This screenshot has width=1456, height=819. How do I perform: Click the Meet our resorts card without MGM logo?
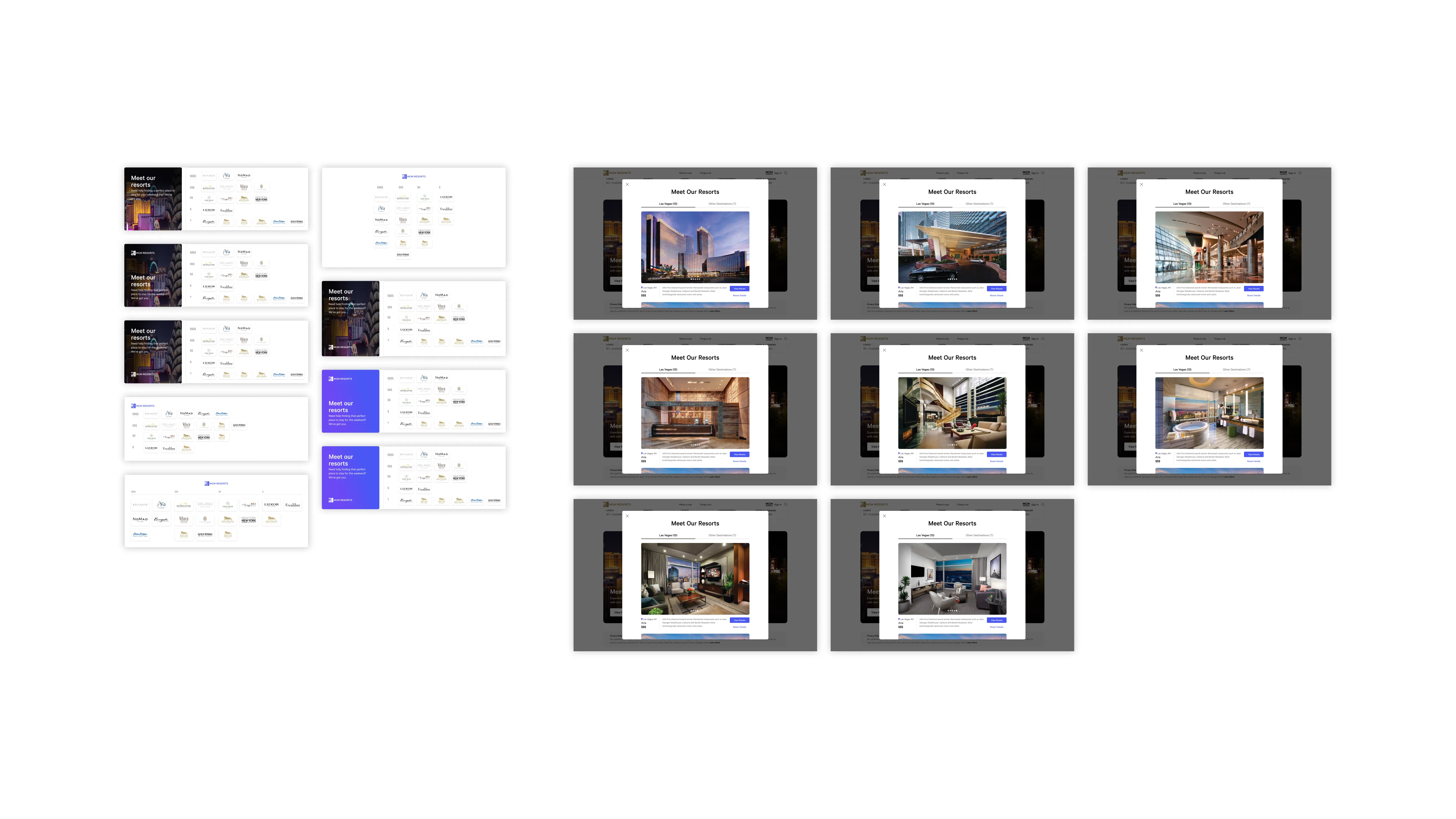tap(153, 198)
